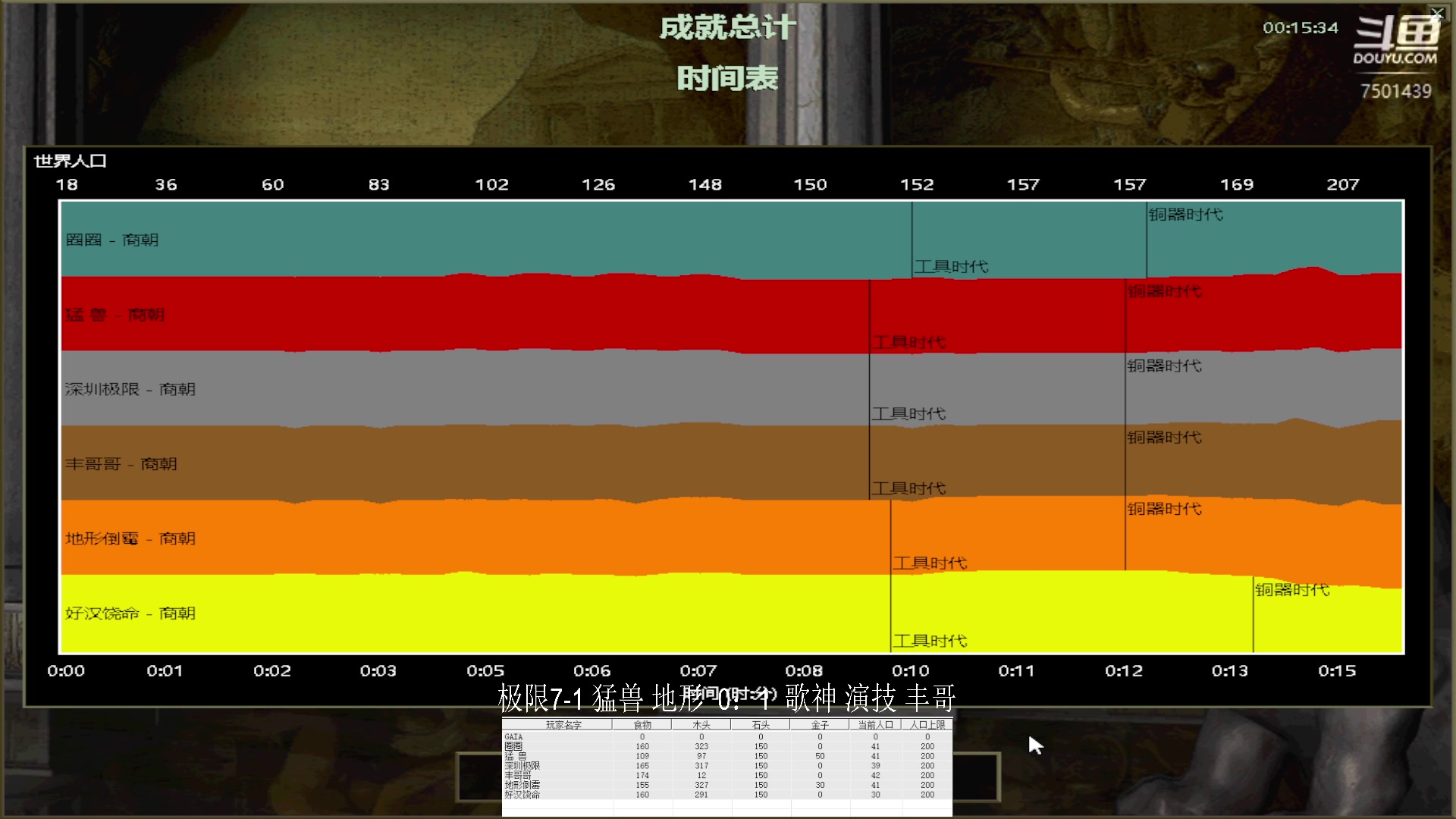Click wood value 323 in table
Viewport: 1456px width, 819px height.
click(x=701, y=747)
